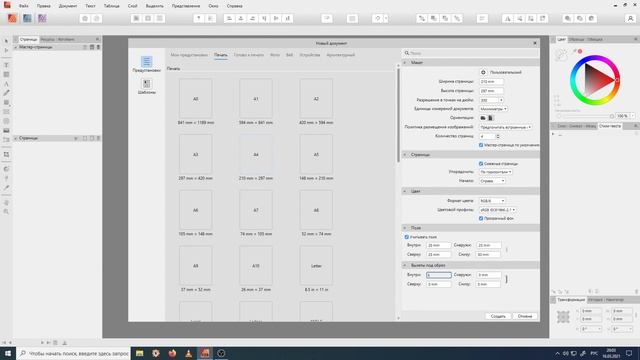
Task: Switch to Designer persona icon
Action: [27, 18]
